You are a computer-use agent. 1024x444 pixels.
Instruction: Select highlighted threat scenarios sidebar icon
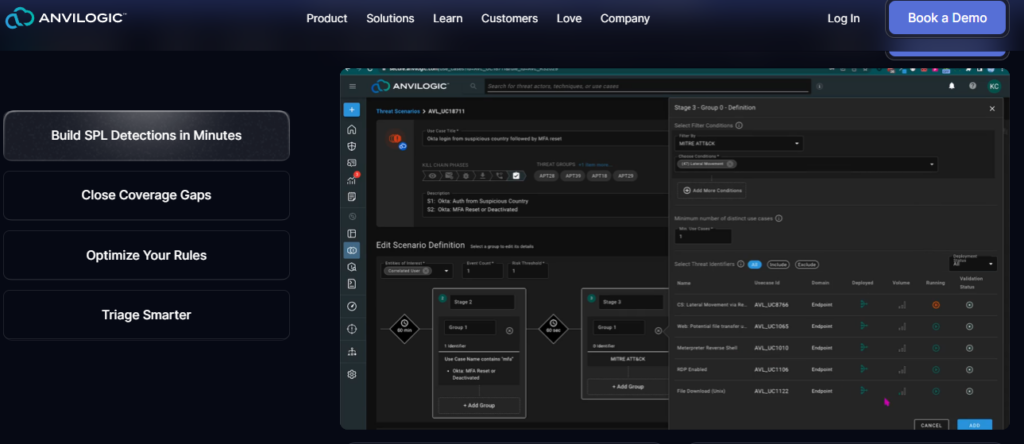[x=352, y=250]
